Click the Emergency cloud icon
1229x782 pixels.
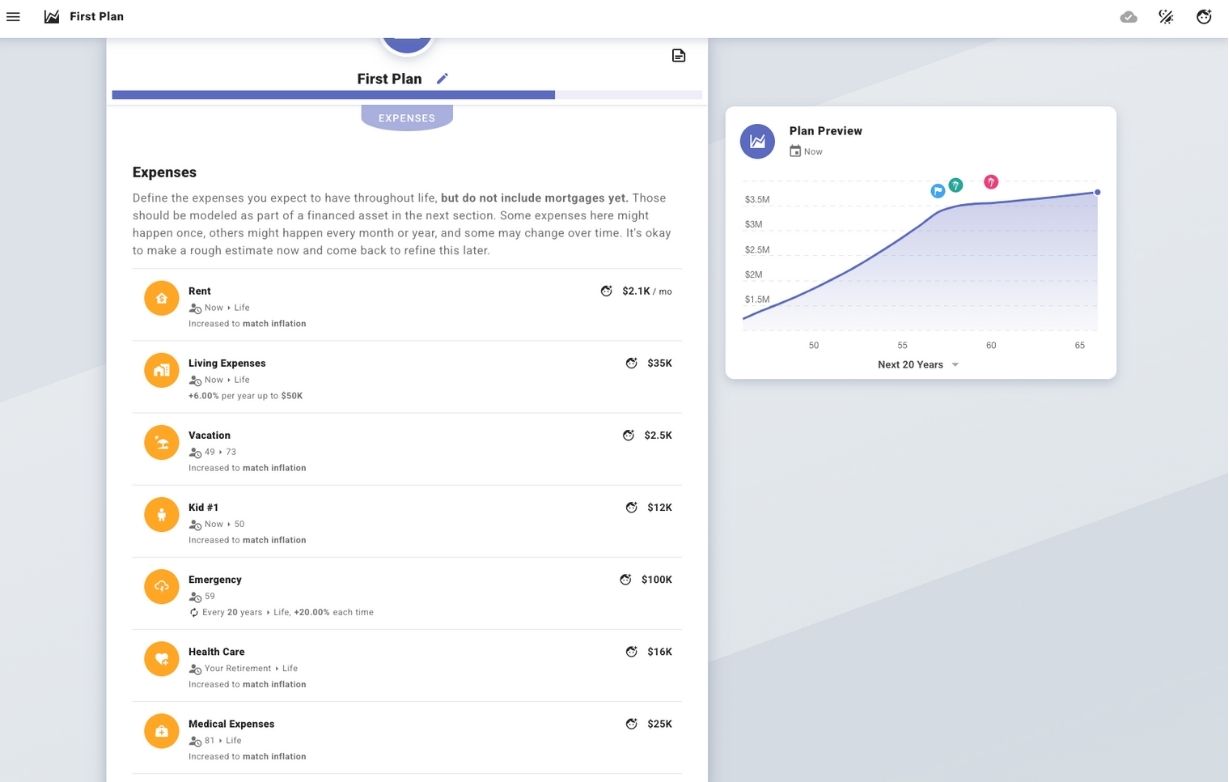(162, 586)
